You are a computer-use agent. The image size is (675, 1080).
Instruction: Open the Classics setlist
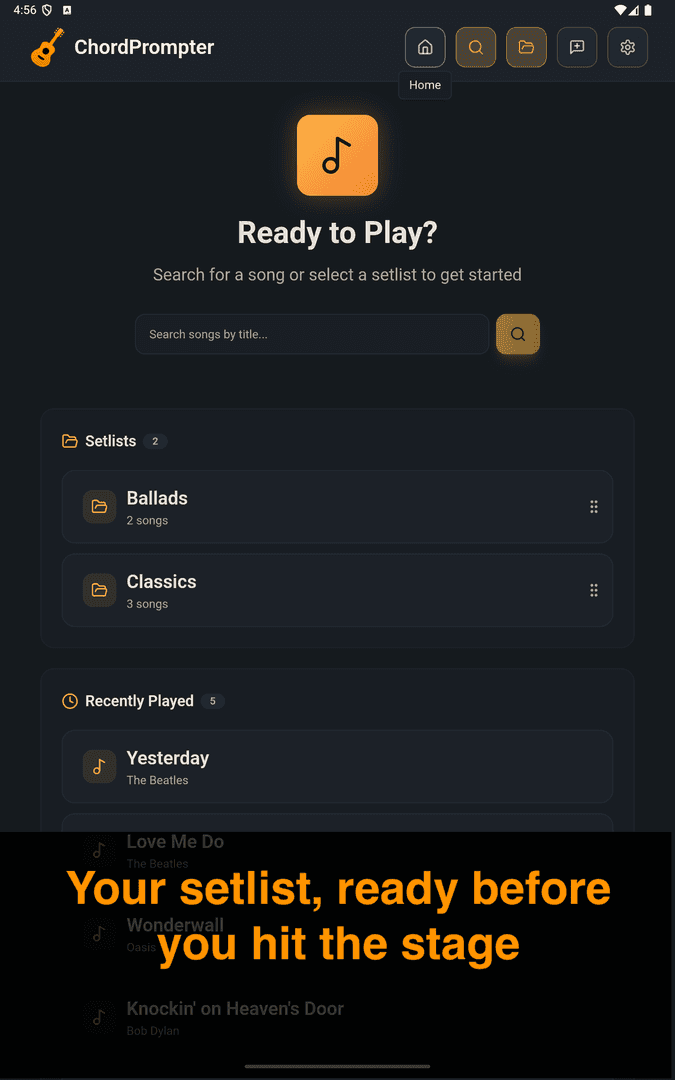pyautogui.click(x=338, y=590)
